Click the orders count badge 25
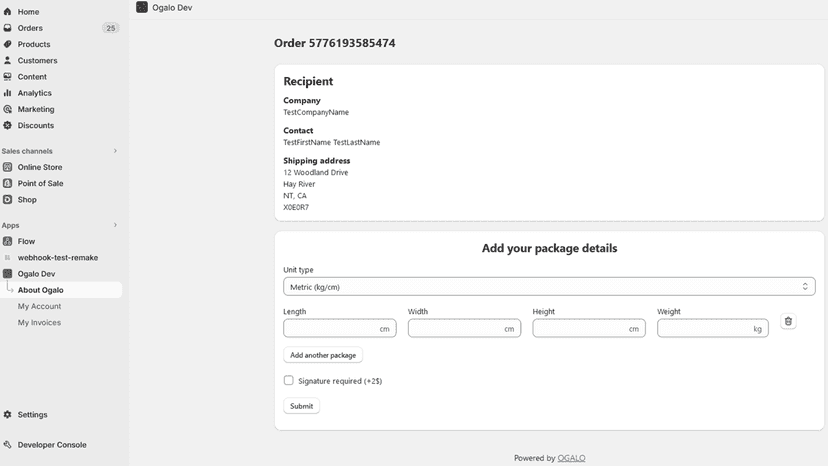 click(x=110, y=28)
